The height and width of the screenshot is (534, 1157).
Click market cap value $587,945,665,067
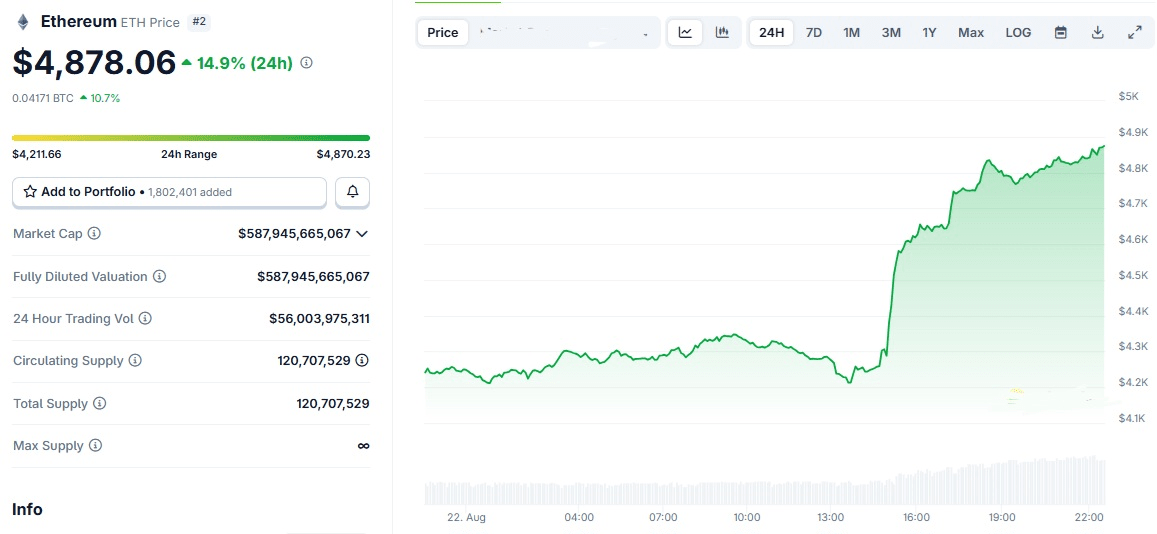[x=294, y=234]
